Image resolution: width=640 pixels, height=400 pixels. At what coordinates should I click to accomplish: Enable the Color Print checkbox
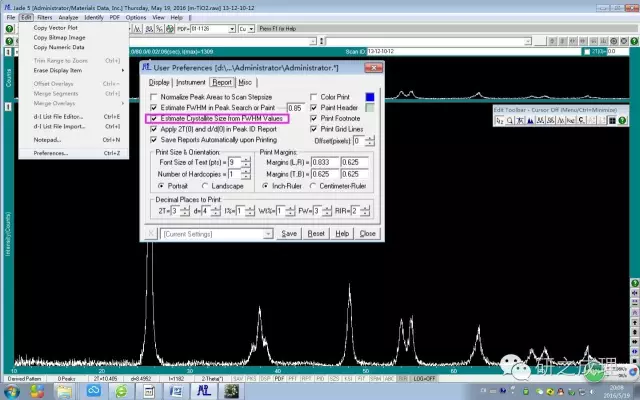(x=313, y=97)
